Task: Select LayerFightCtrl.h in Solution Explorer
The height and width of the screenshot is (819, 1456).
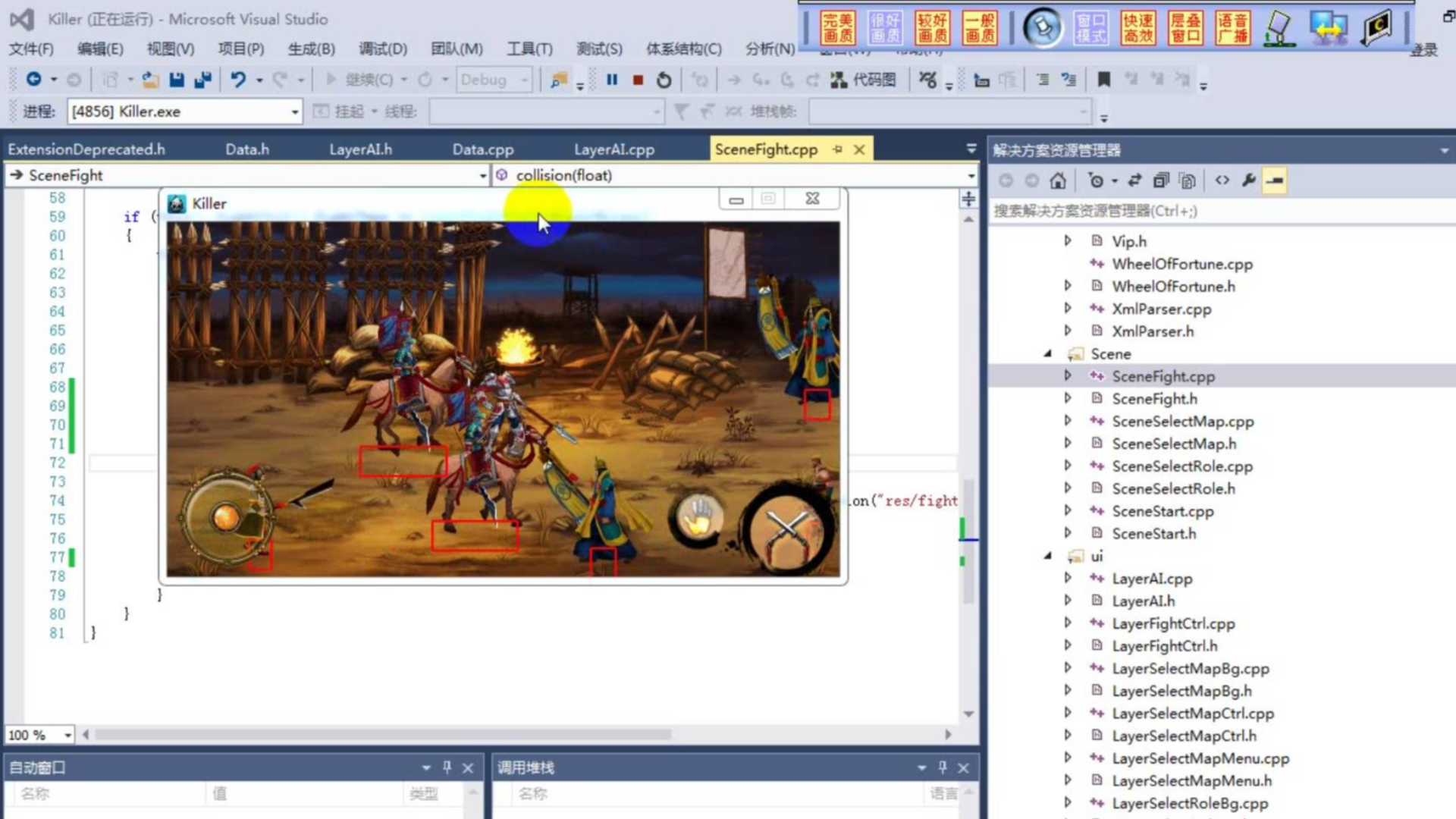Action: click(1164, 646)
